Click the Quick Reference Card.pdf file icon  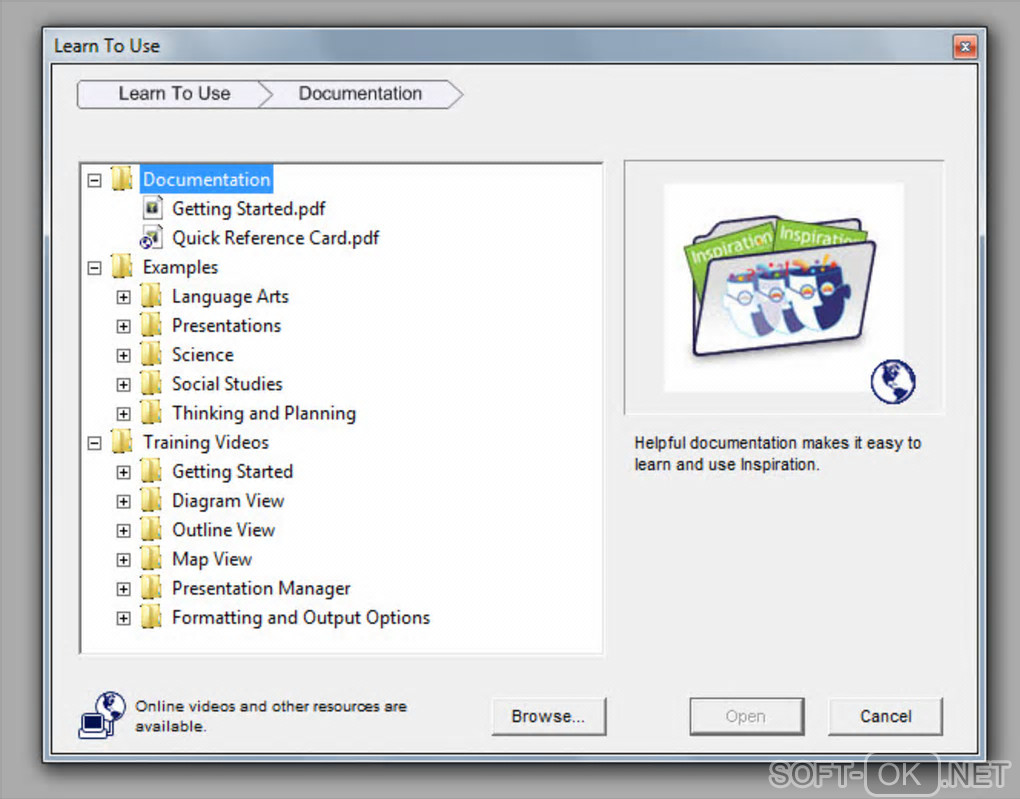click(151, 237)
